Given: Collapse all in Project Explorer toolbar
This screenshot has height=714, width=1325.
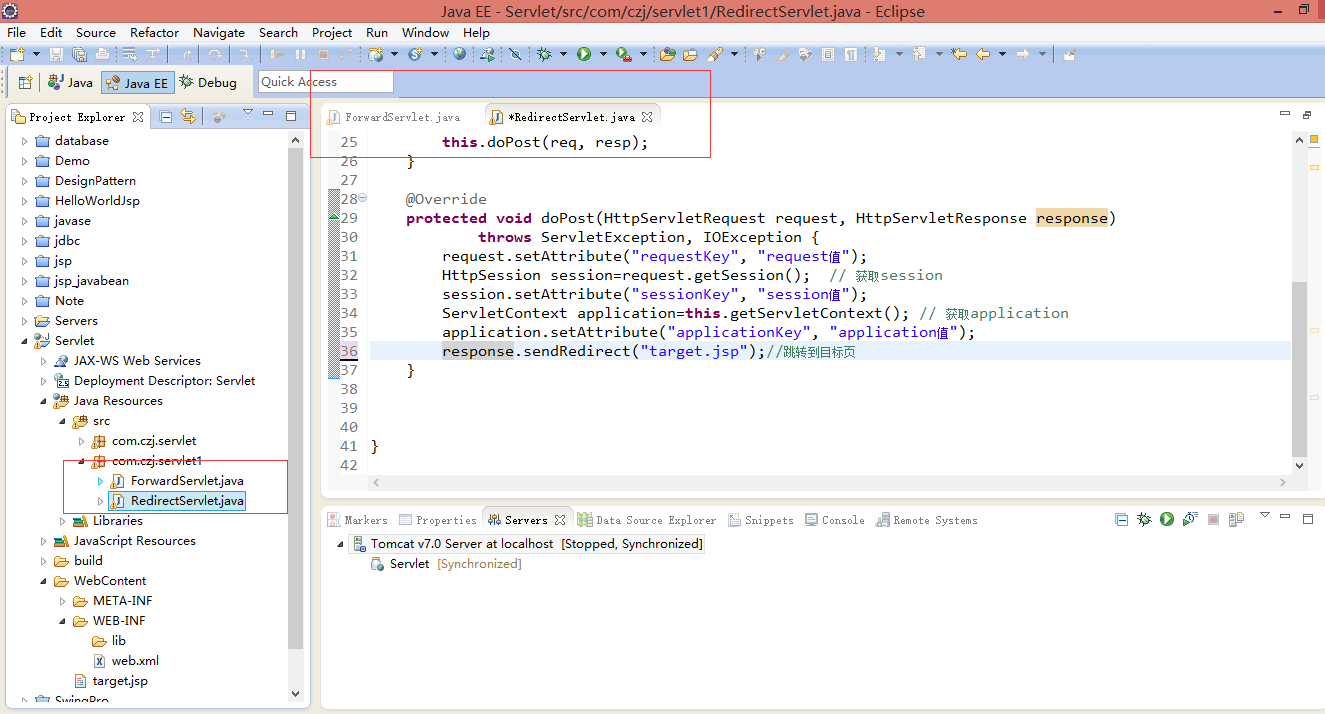Looking at the screenshot, I should click(x=166, y=117).
